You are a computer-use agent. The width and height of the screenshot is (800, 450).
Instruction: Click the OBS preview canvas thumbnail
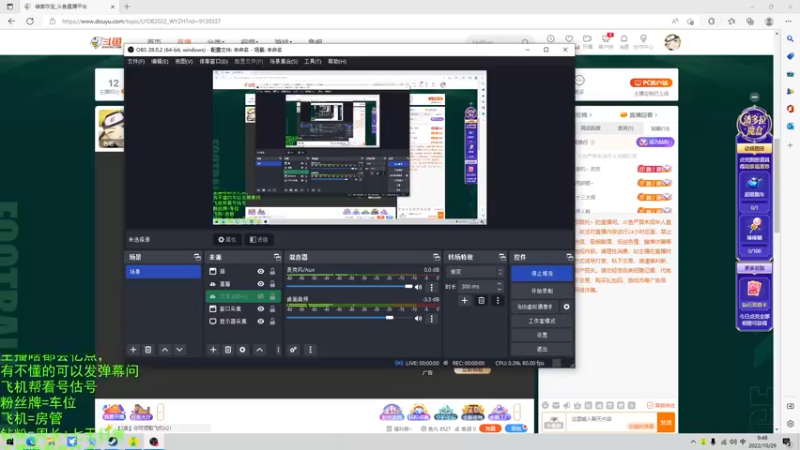349,147
